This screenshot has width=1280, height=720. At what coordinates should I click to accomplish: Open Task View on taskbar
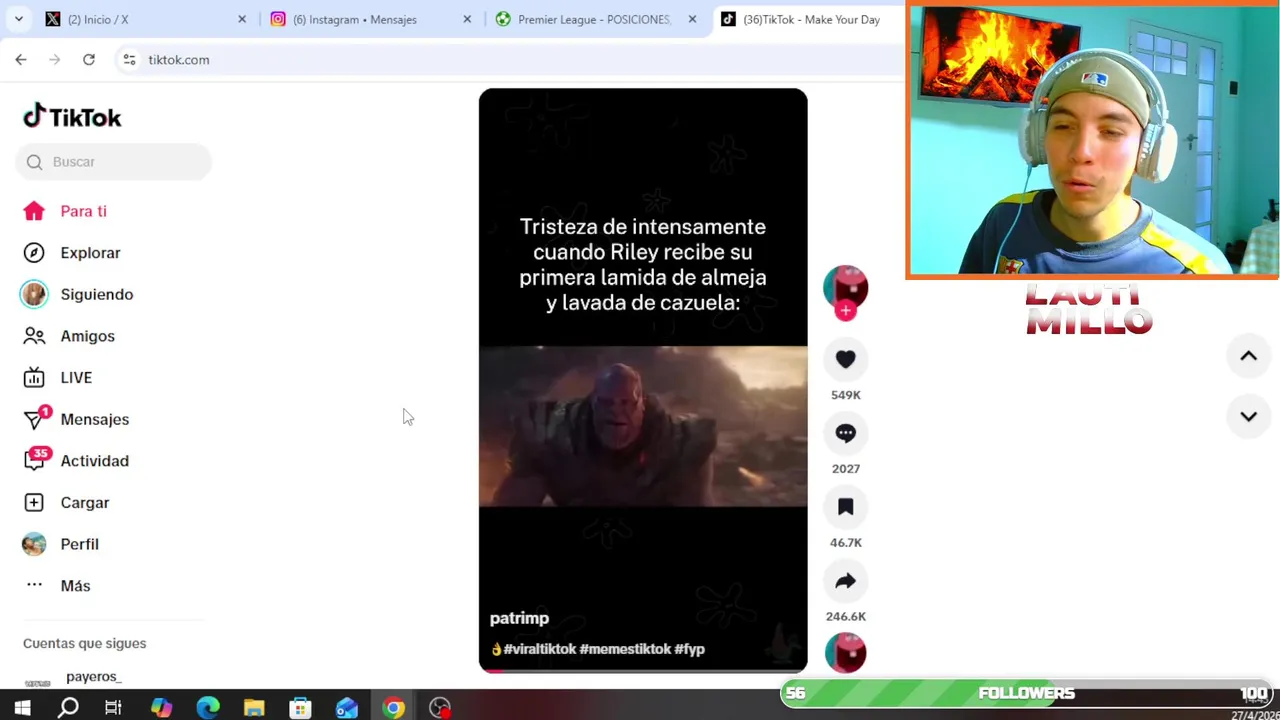(x=114, y=708)
